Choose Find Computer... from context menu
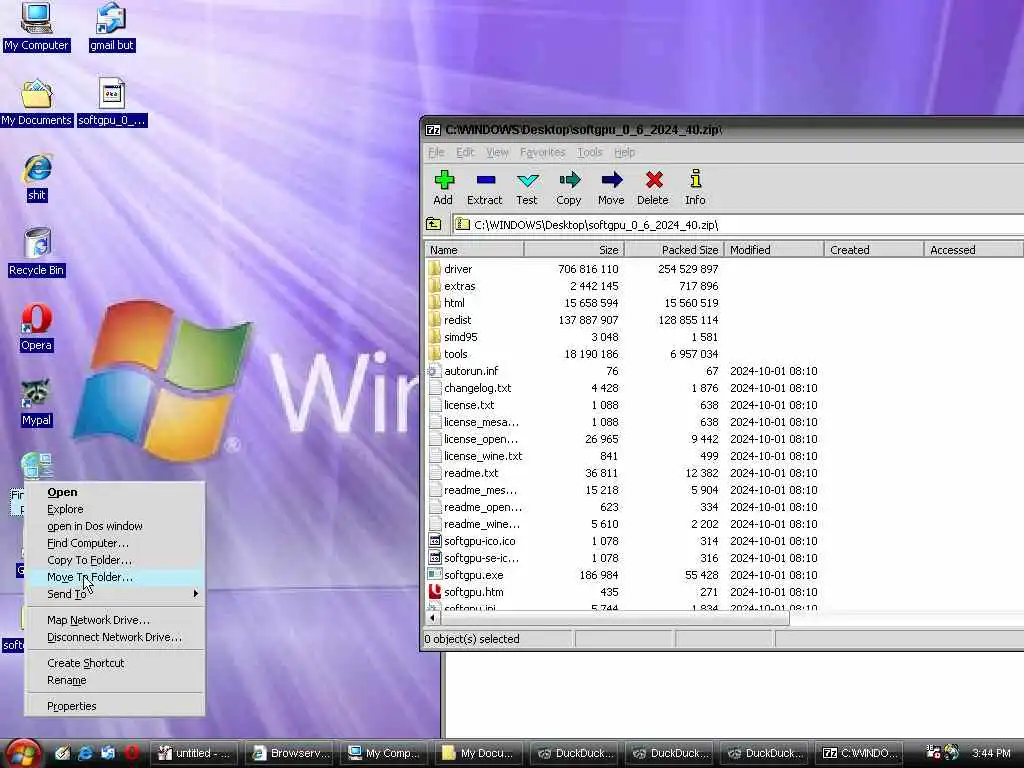The image size is (1024, 768). point(114,543)
